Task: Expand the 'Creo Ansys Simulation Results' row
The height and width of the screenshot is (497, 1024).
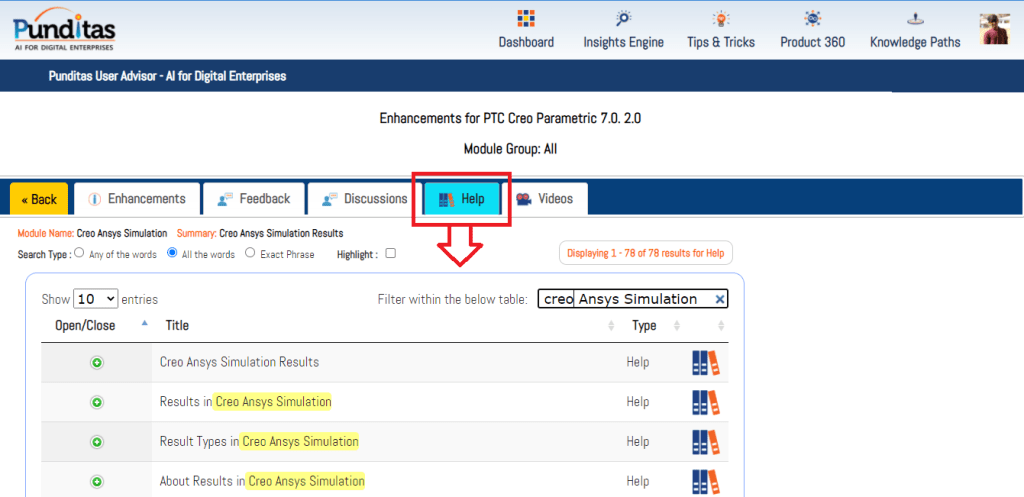Action: [97, 363]
